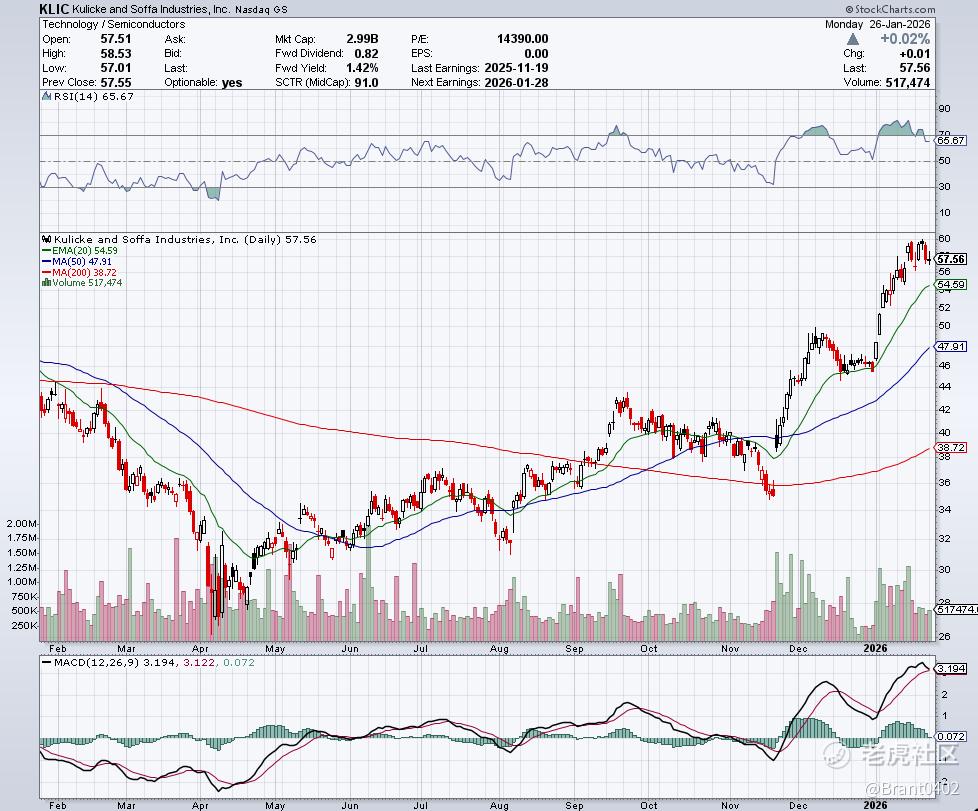This screenshot has height=811, width=978.
Task: Click the SCTR (MidCap) value 91.0
Action: pyautogui.click(x=367, y=82)
